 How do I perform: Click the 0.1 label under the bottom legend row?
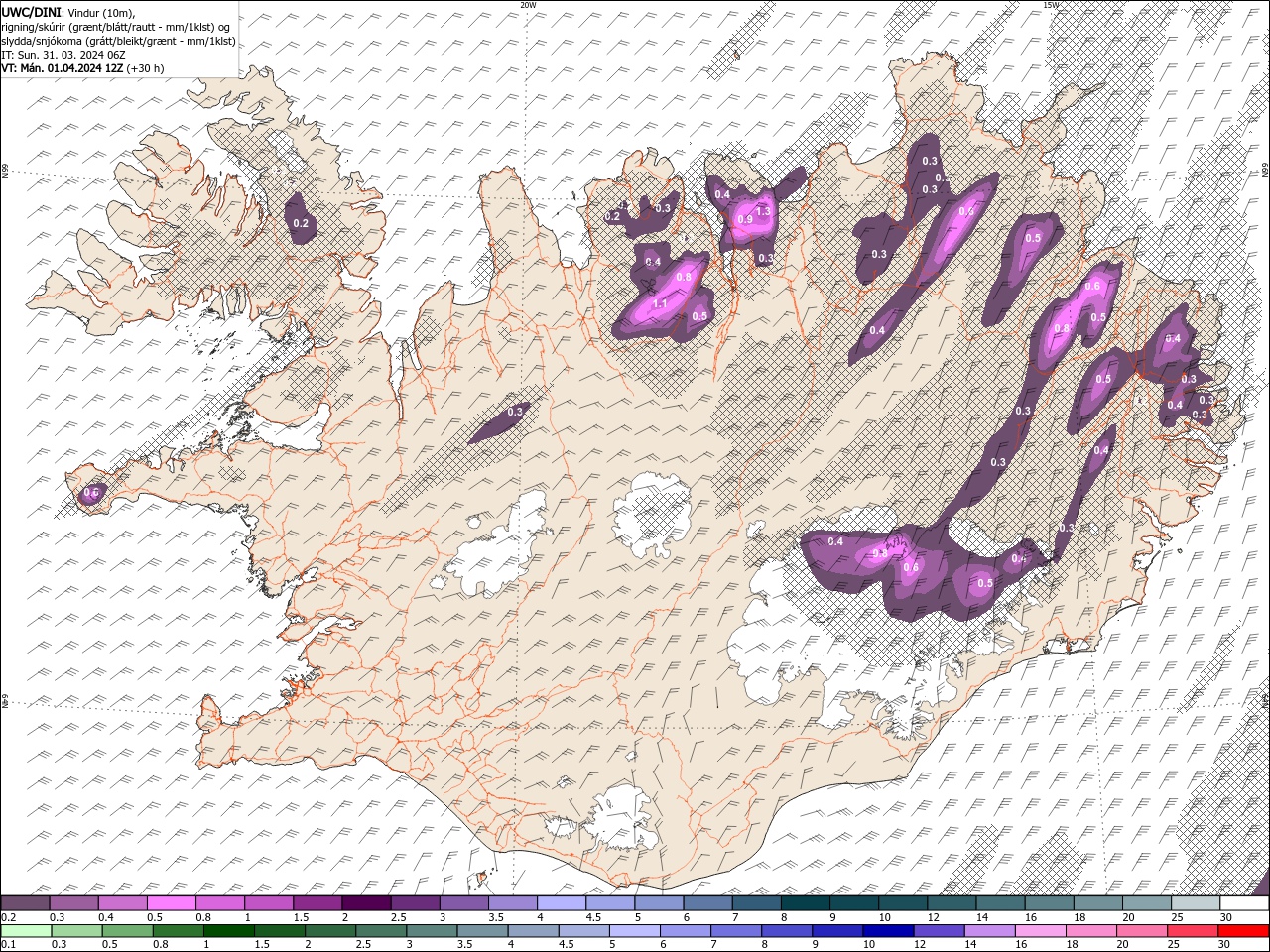click(x=8, y=944)
